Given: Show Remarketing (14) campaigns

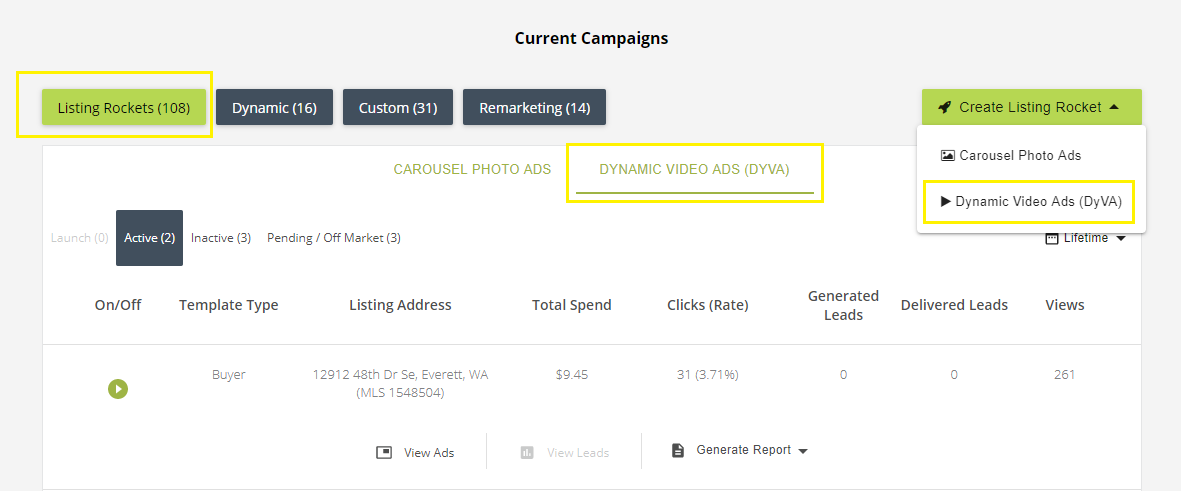Looking at the screenshot, I should point(534,107).
